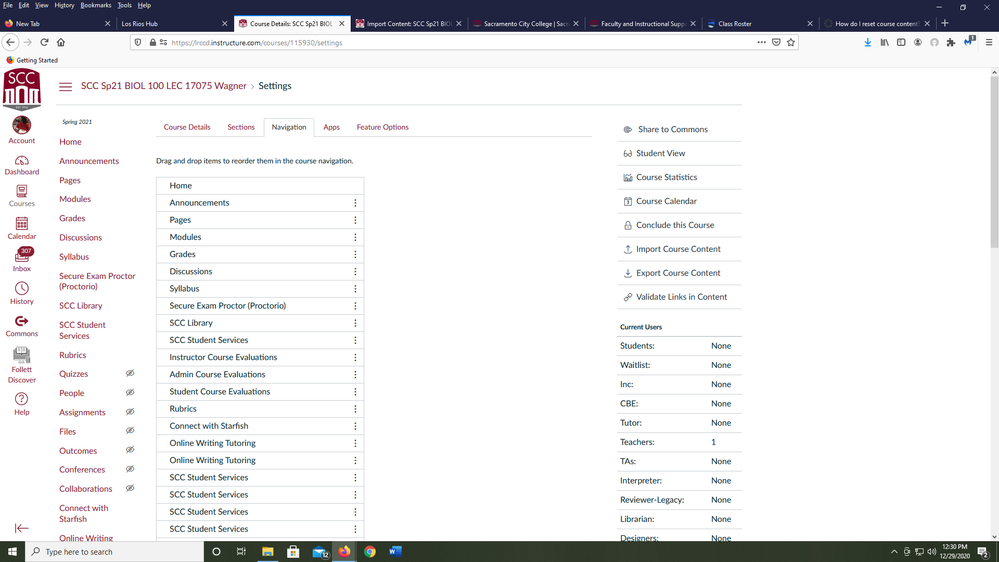Click Import Course Content
Viewport: 999px width, 562px height.
coord(678,249)
